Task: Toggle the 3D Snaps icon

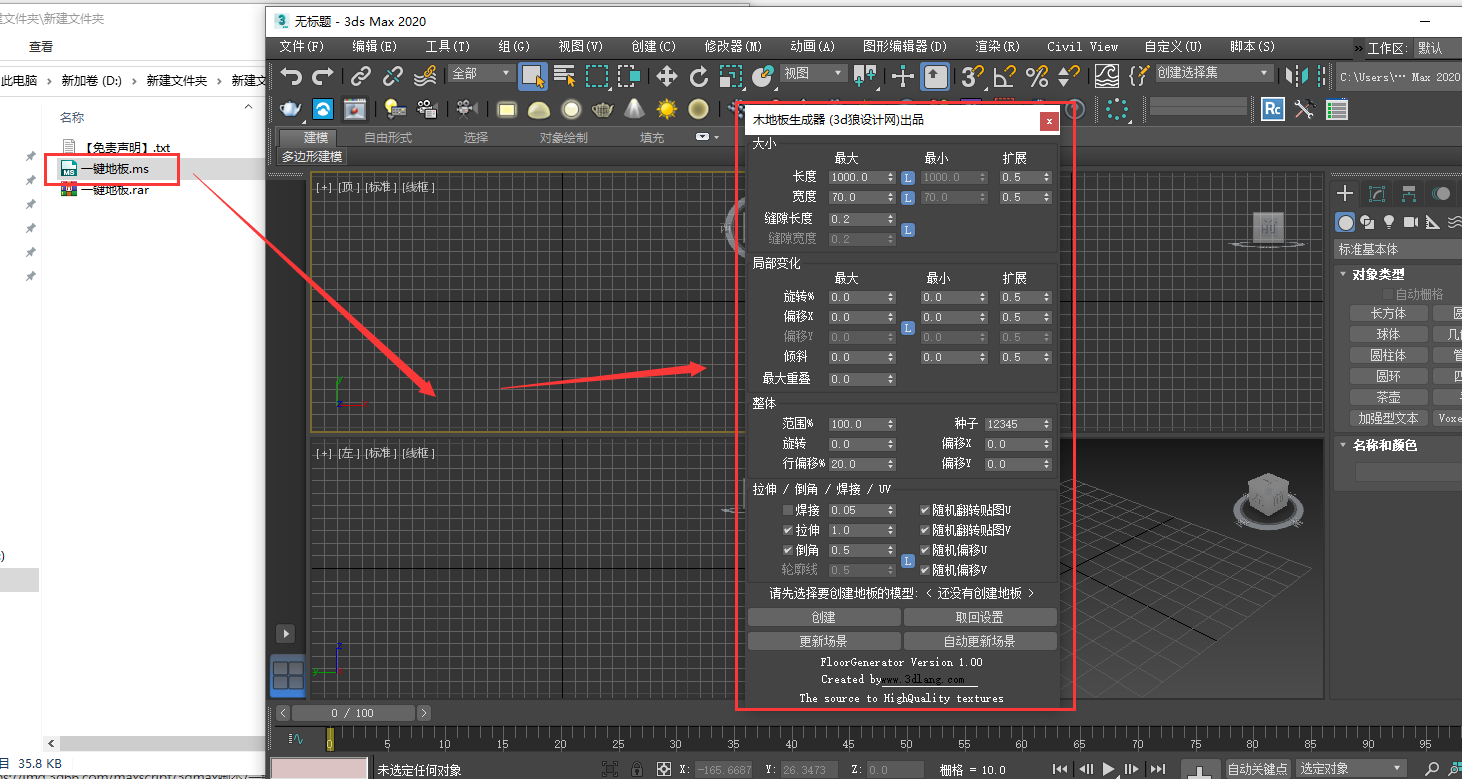Action: click(x=971, y=75)
